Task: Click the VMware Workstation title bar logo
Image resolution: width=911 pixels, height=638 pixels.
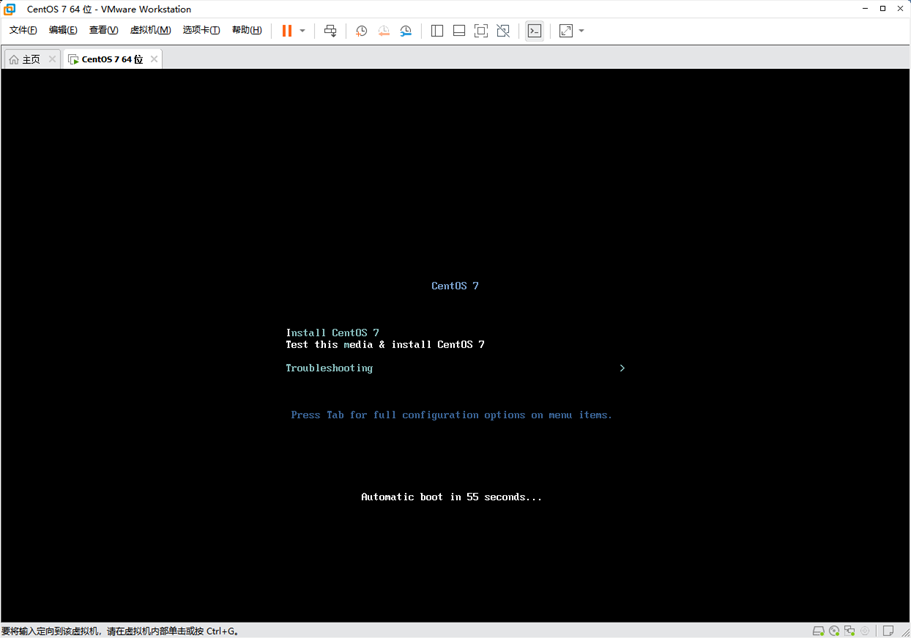Action: [x=9, y=9]
